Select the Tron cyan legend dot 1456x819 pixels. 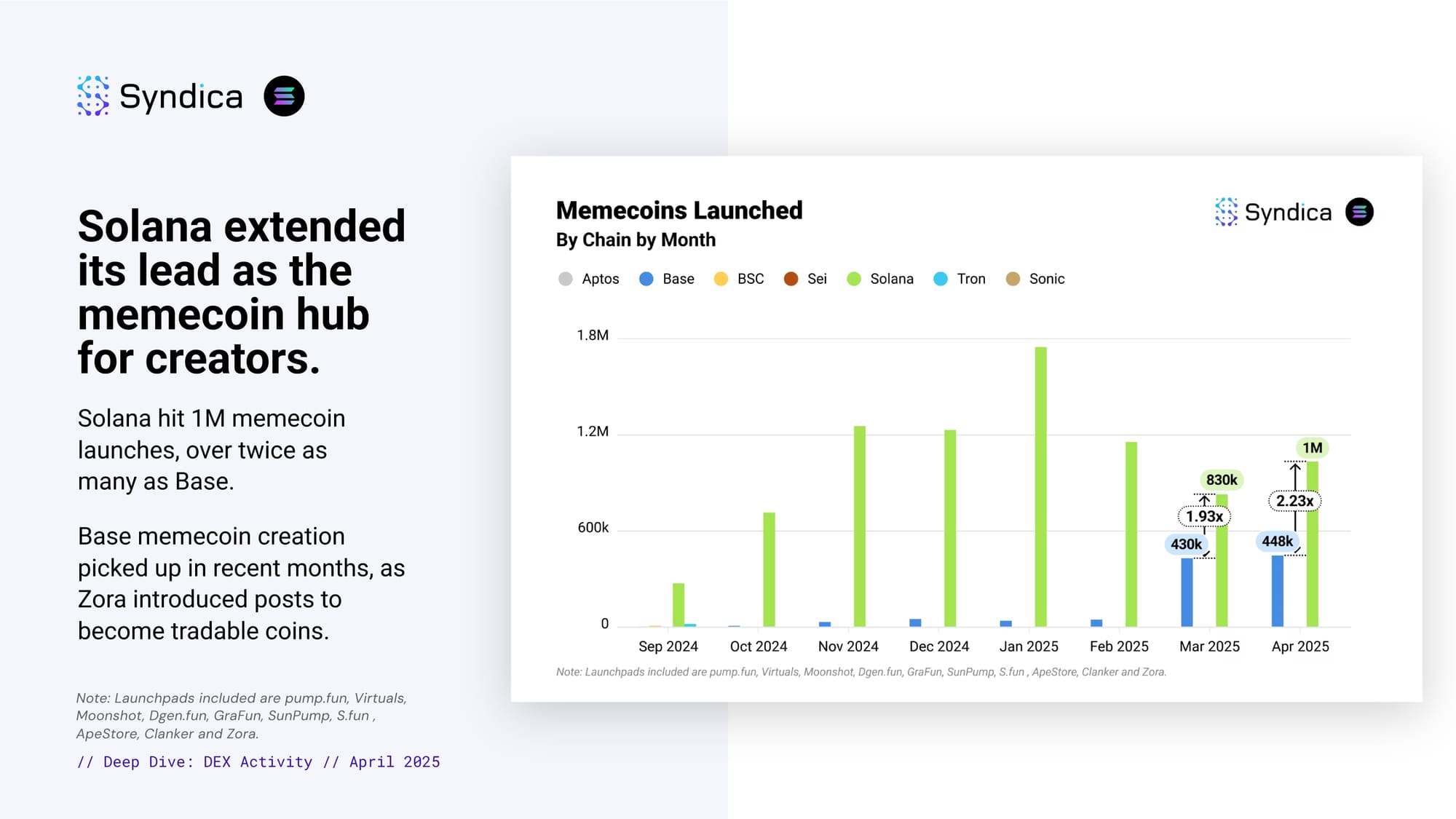[x=941, y=279]
